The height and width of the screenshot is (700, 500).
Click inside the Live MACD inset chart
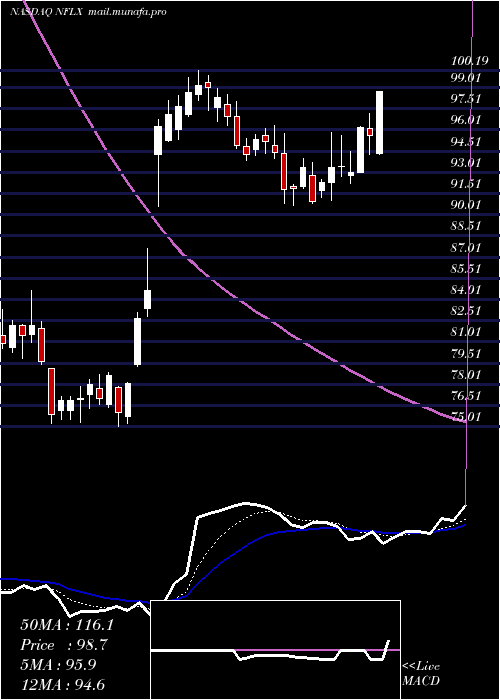[275, 650]
